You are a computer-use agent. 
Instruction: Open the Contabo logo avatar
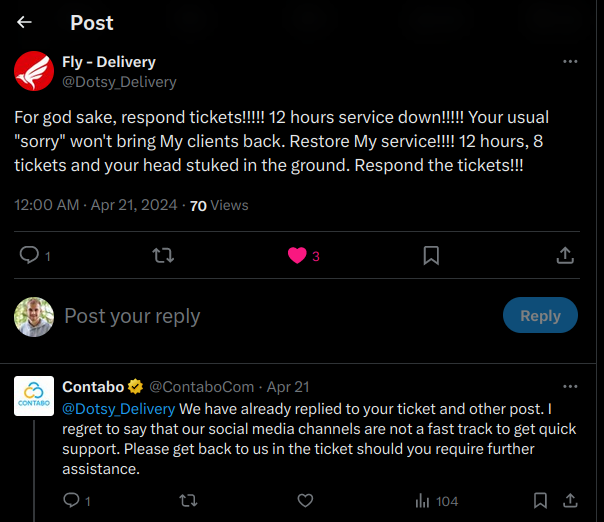coord(34,396)
